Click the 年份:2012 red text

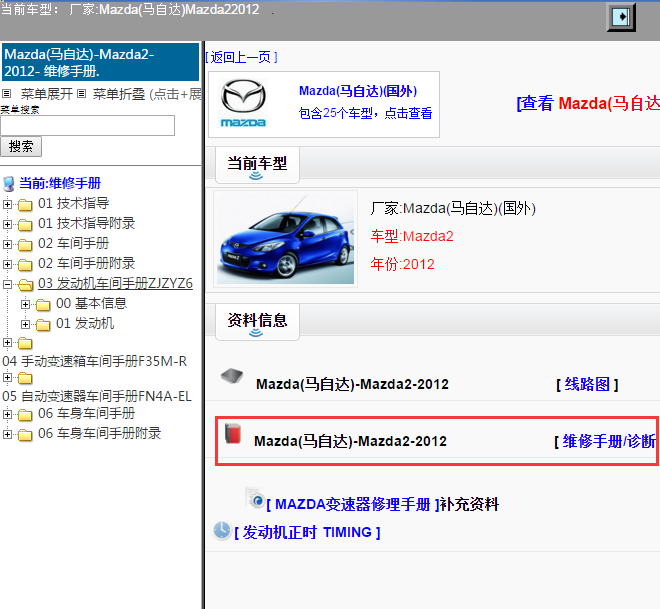pyautogui.click(x=402, y=264)
